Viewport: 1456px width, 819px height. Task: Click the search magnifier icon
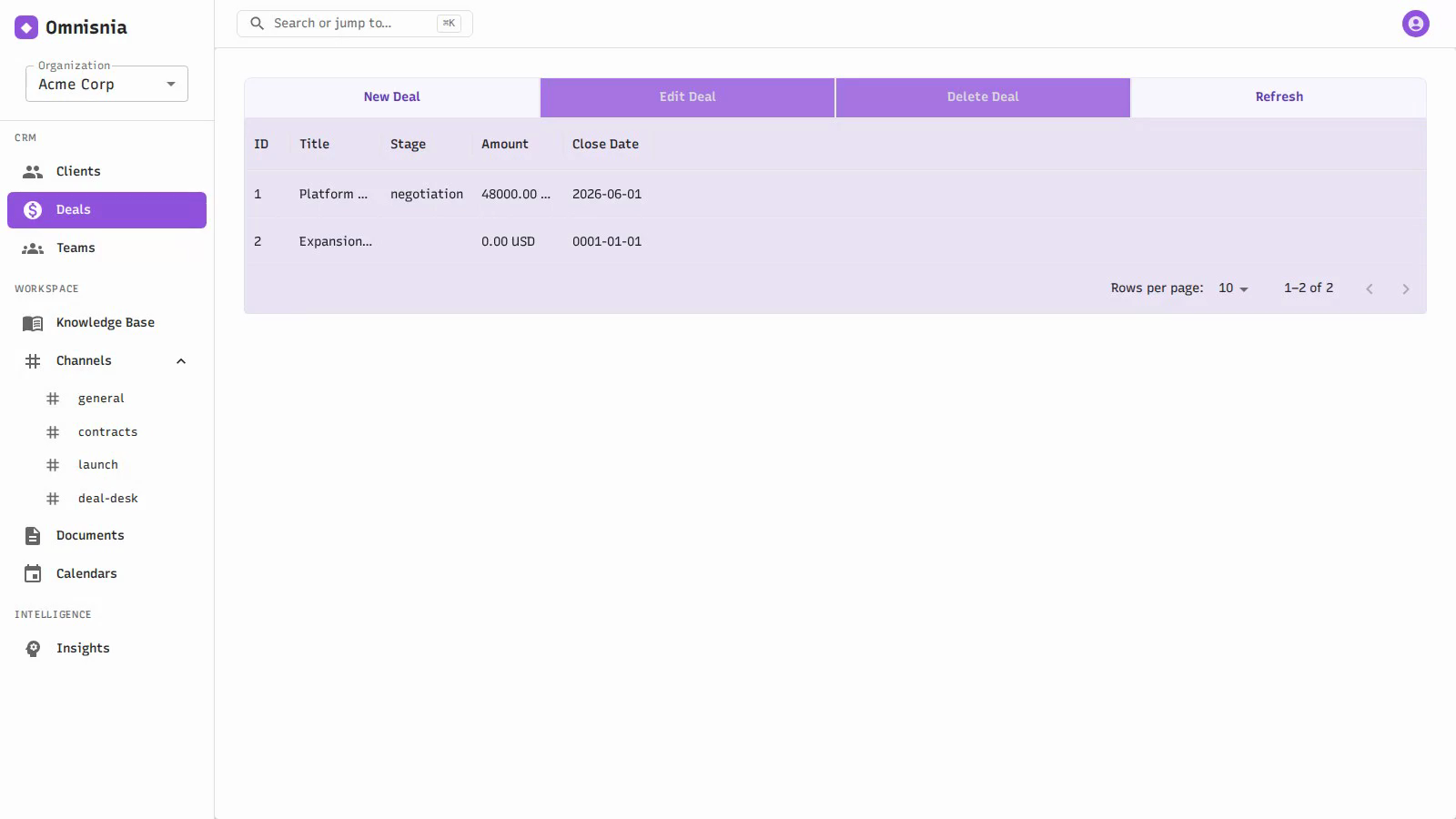(x=258, y=24)
